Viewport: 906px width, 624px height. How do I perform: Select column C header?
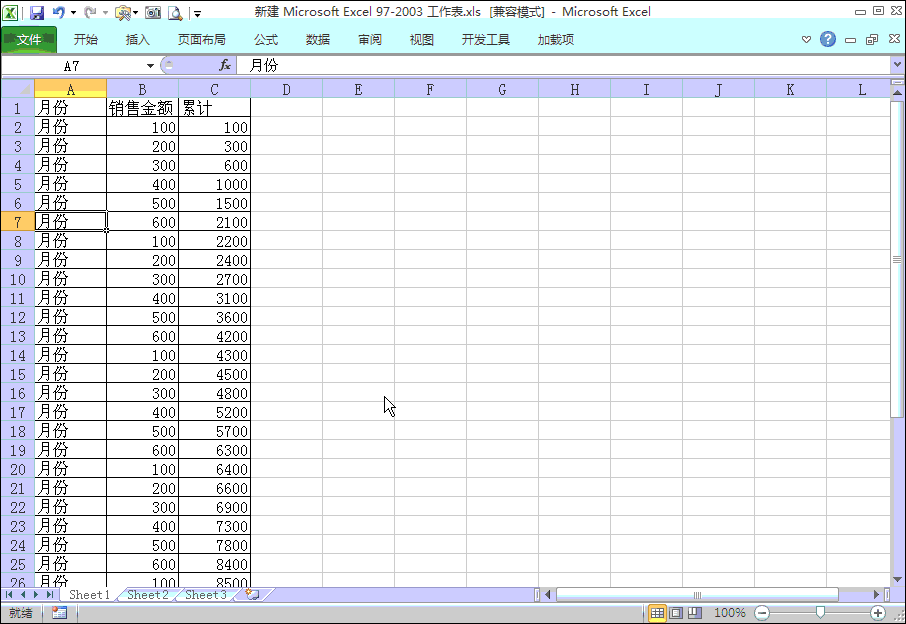pyautogui.click(x=214, y=90)
